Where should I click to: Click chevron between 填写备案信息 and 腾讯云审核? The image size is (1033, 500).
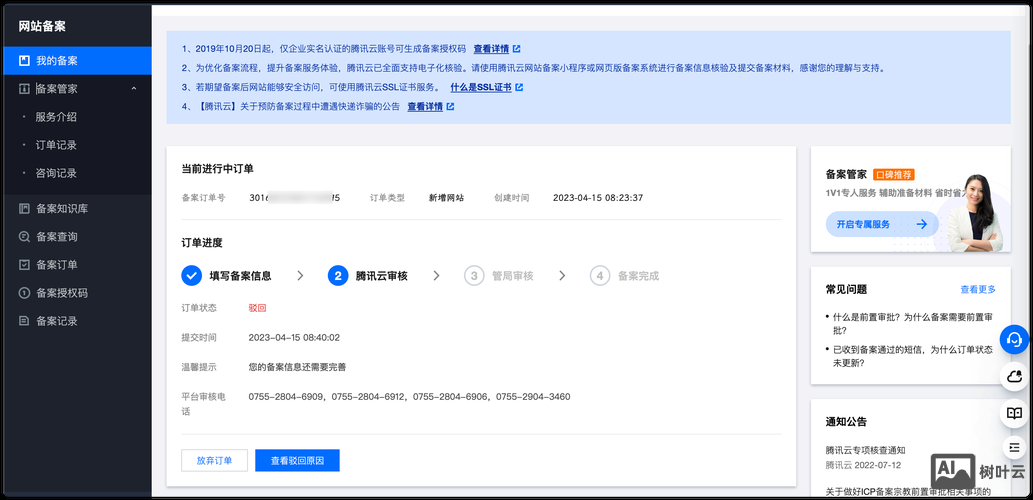(300, 276)
